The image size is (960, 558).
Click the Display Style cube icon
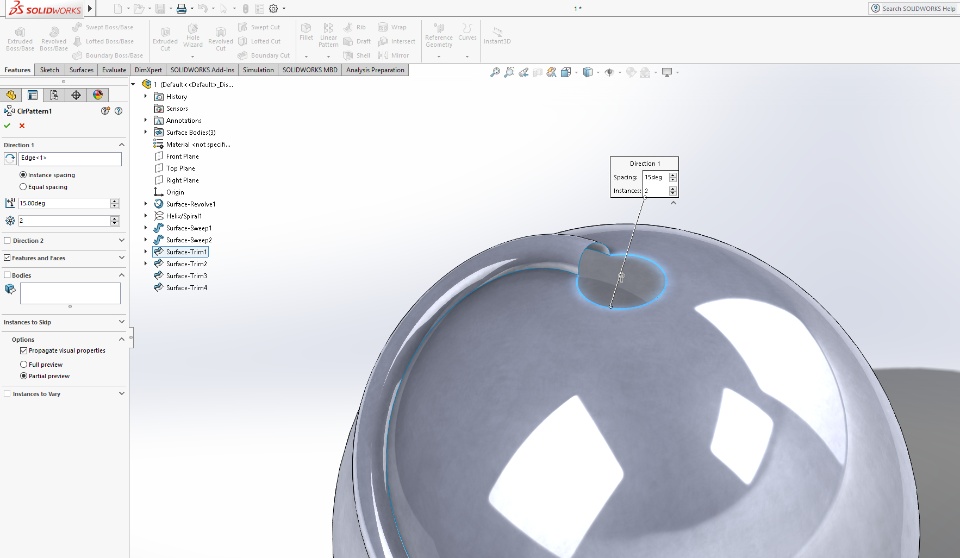(x=588, y=72)
